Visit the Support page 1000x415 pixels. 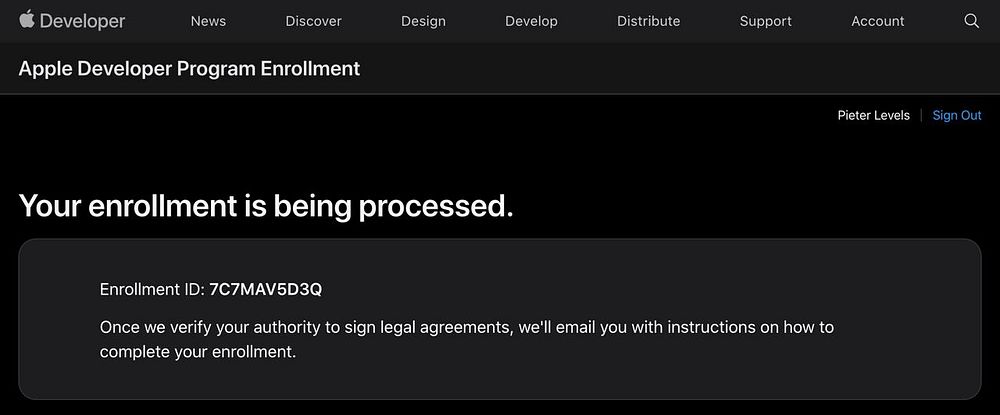point(765,21)
